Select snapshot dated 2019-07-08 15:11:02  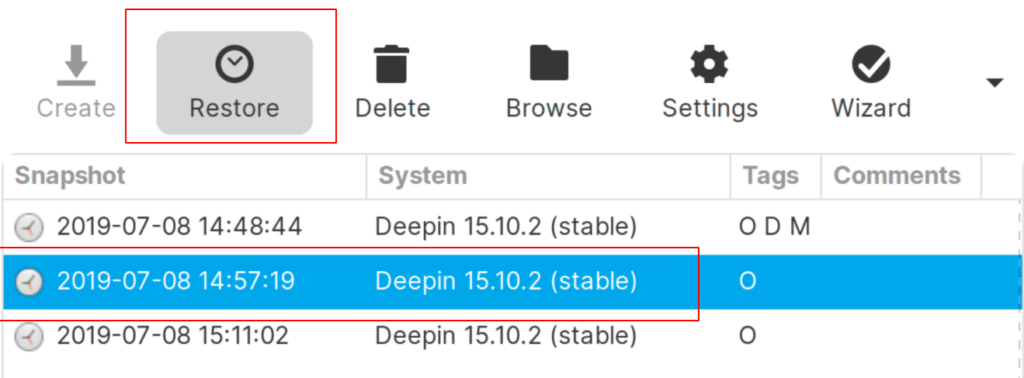click(512, 337)
